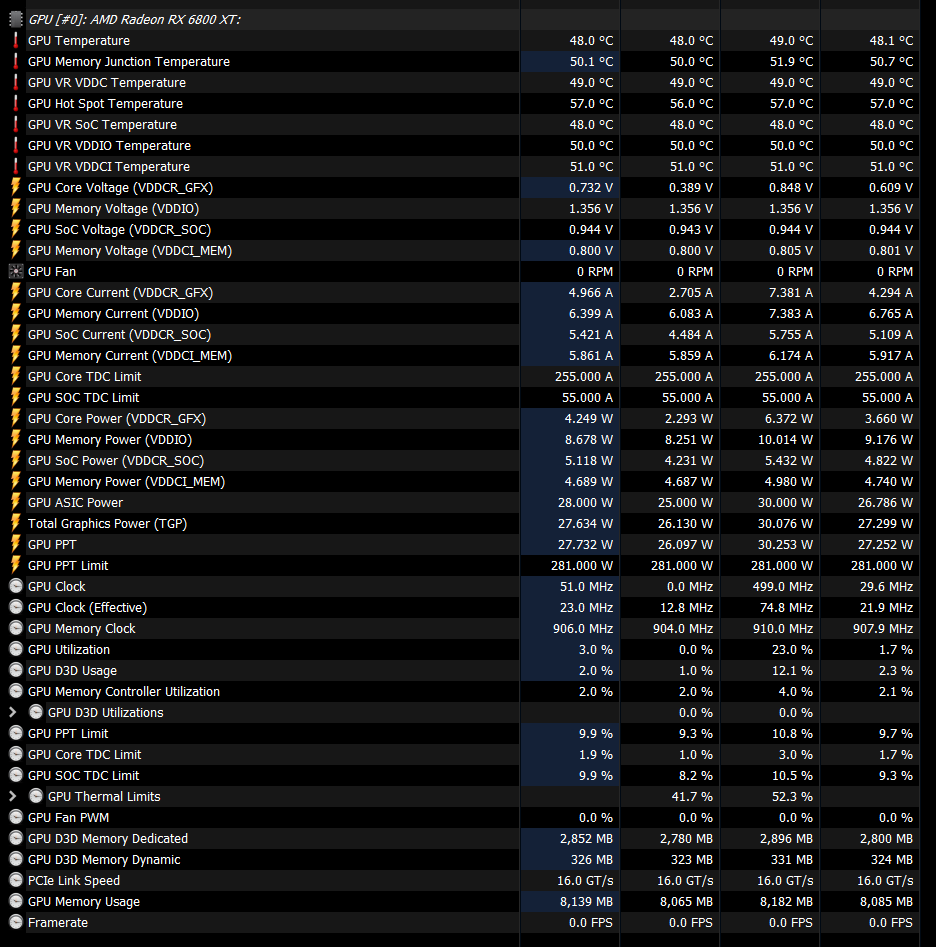This screenshot has height=947, width=936.
Task: Select the GPU Memory Controller Utilization row
Action: [x=464, y=692]
